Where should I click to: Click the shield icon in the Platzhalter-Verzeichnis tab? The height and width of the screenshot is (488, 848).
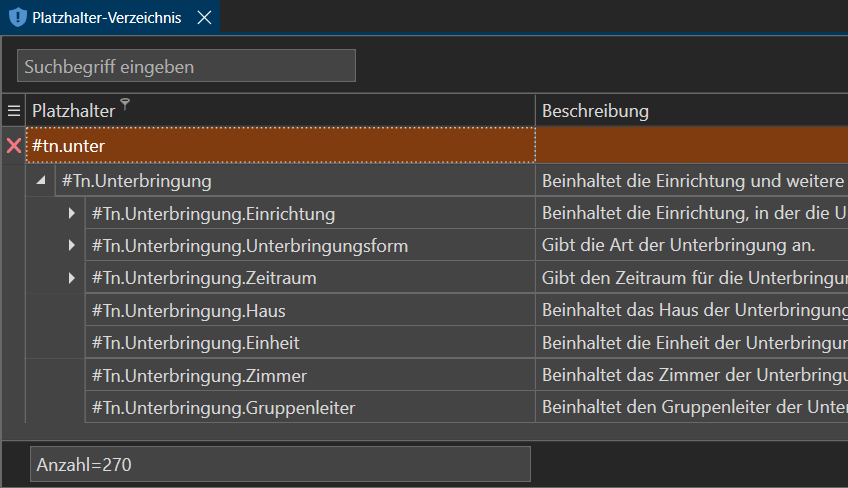(18, 18)
